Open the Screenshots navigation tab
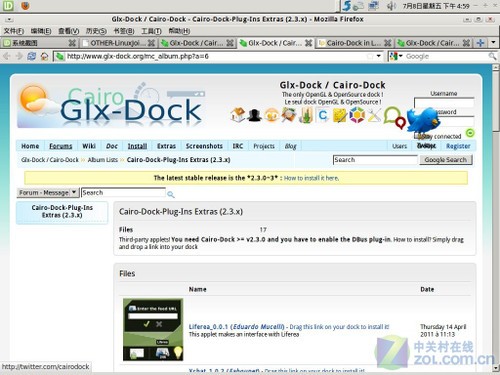 point(204,146)
